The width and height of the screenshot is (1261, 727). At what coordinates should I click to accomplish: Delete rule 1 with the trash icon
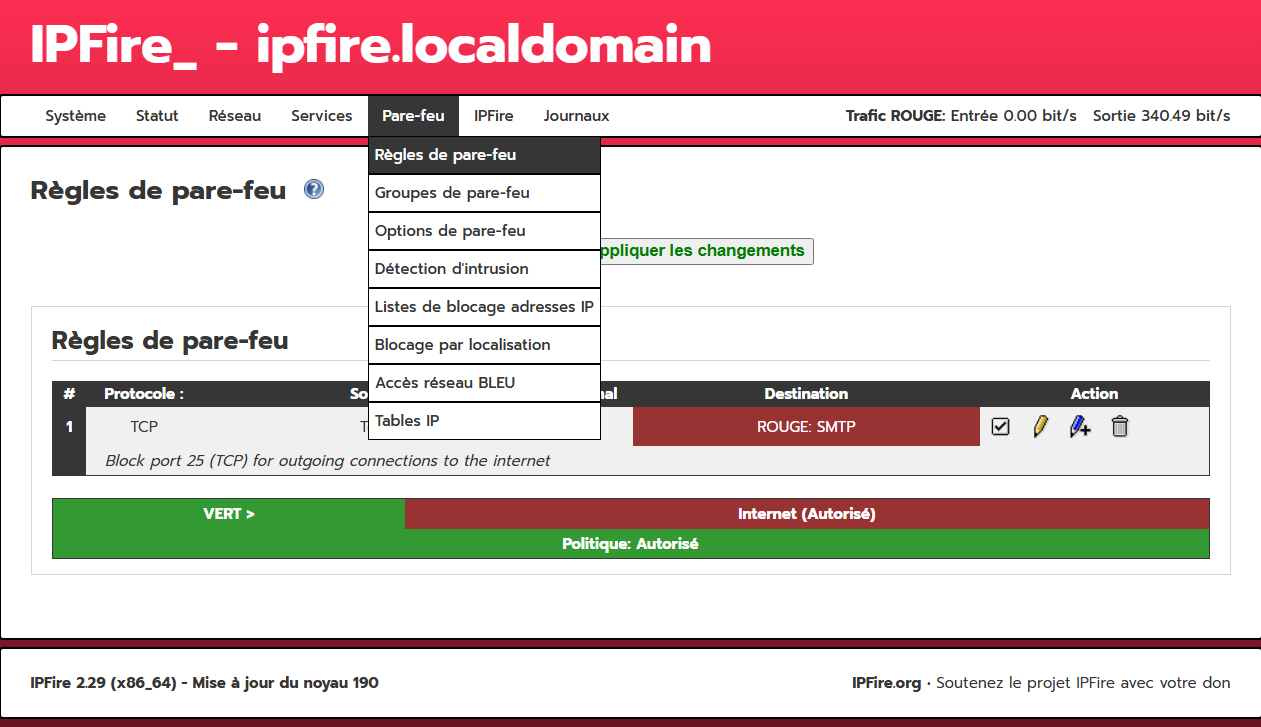click(1120, 427)
